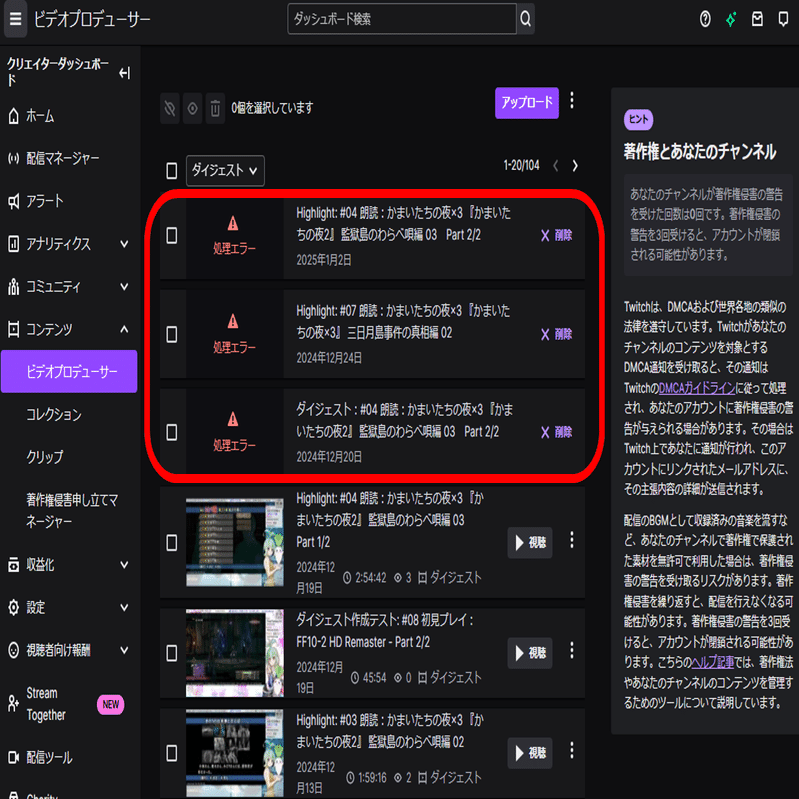Delete the errored Highlight #04 from 2025年1月2日
799x799 pixels.
[556, 235]
